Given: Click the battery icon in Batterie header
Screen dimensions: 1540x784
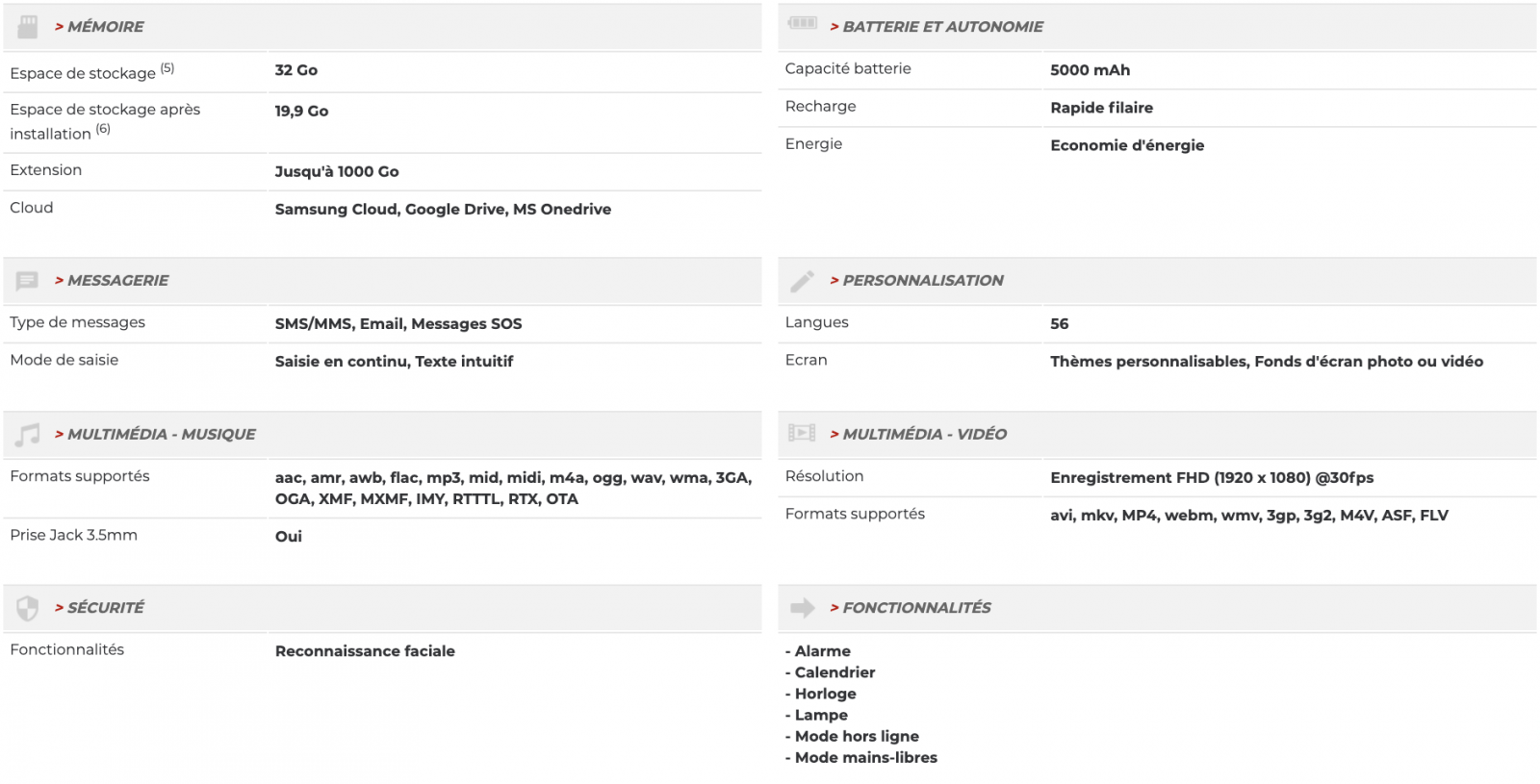Looking at the screenshot, I should [802, 23].
